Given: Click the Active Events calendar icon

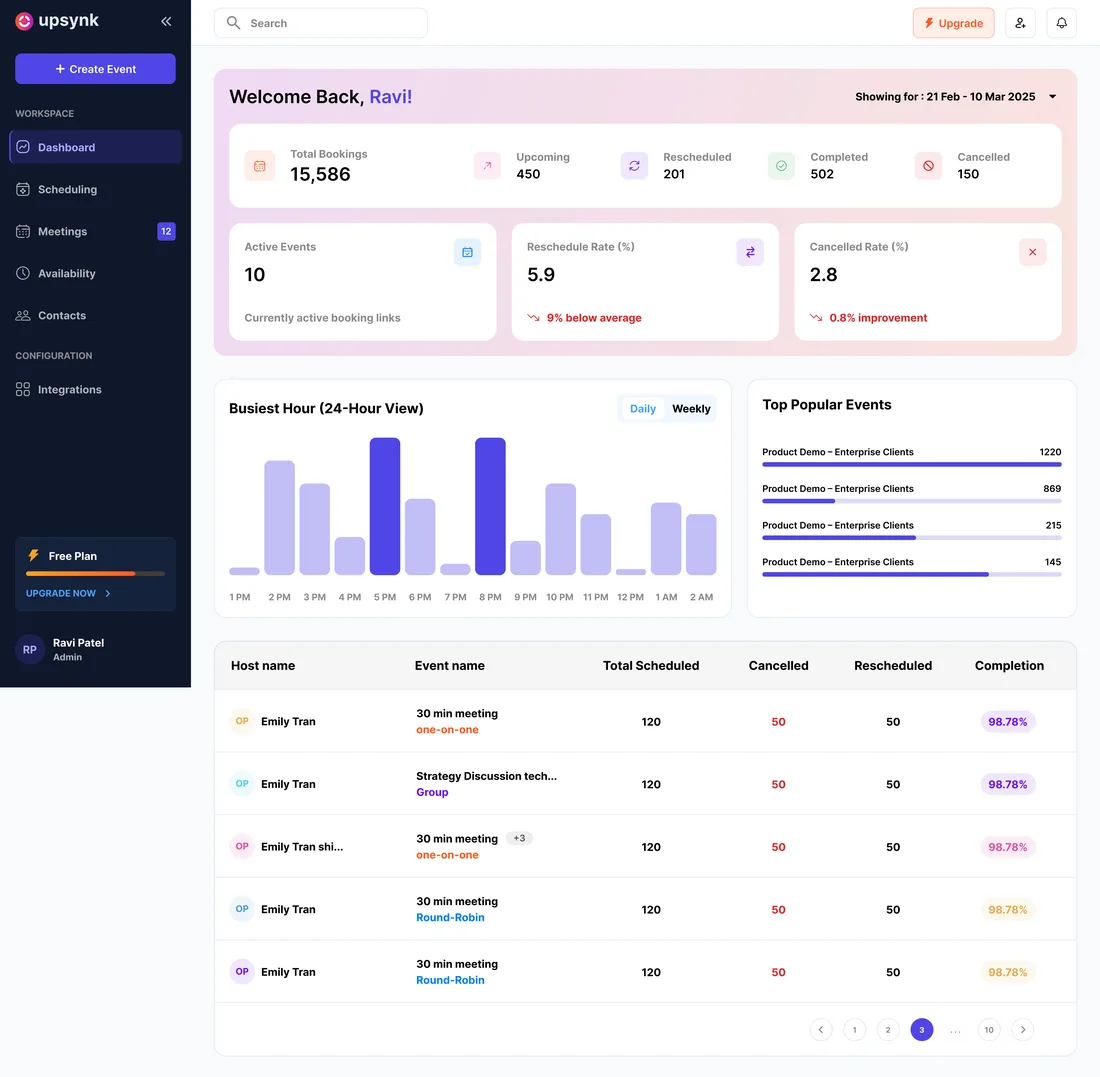Looking at the screenshot, I should (x=467, y=252).
